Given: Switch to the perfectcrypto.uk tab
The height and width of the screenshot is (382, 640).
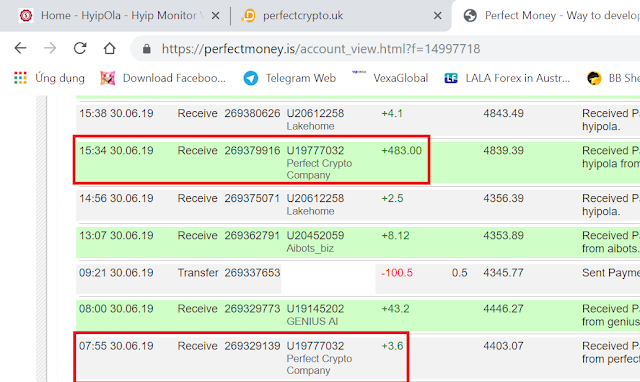Looking at the screenshot, I should coord(341,16).
